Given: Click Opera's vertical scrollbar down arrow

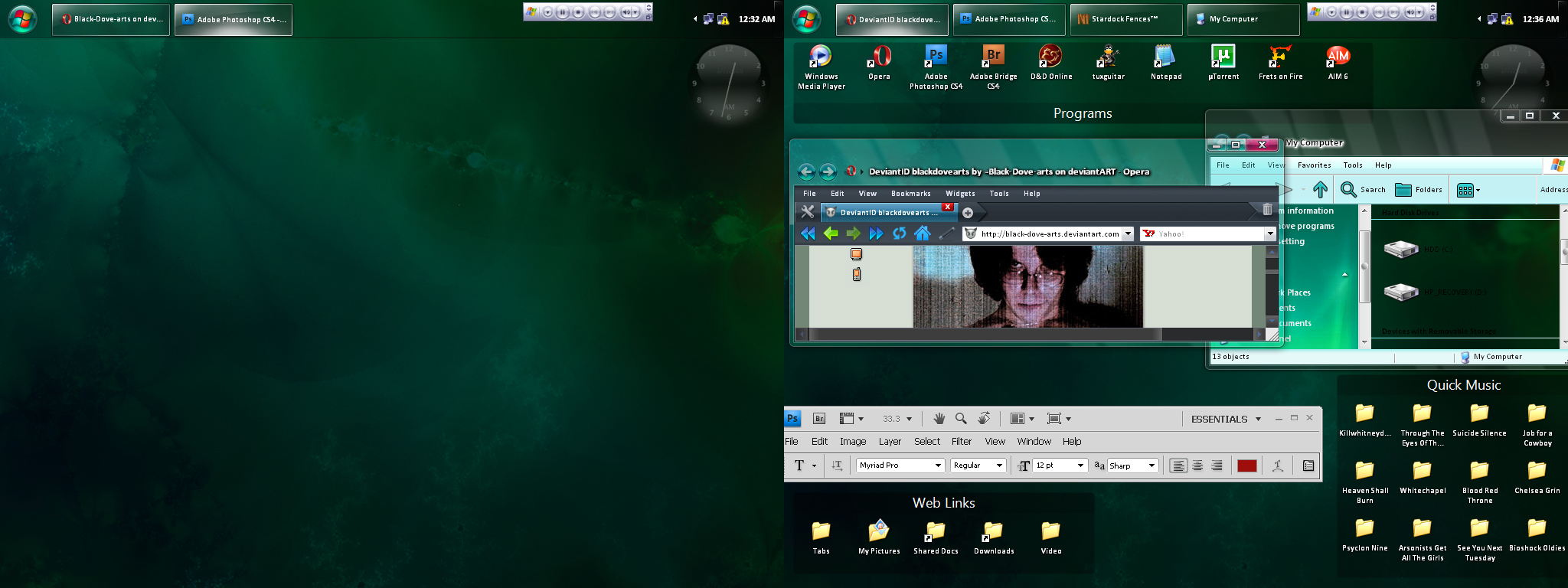Looking at the screenshot, I should (x=1272, y=321).
